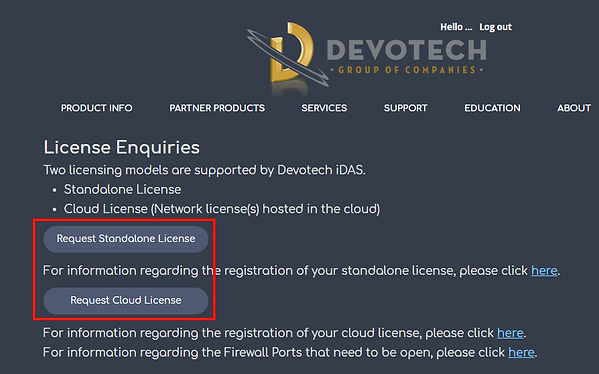599x374 pixels.
Task: Click the 'Two licensing models' intro sentence
Action: 204,170
